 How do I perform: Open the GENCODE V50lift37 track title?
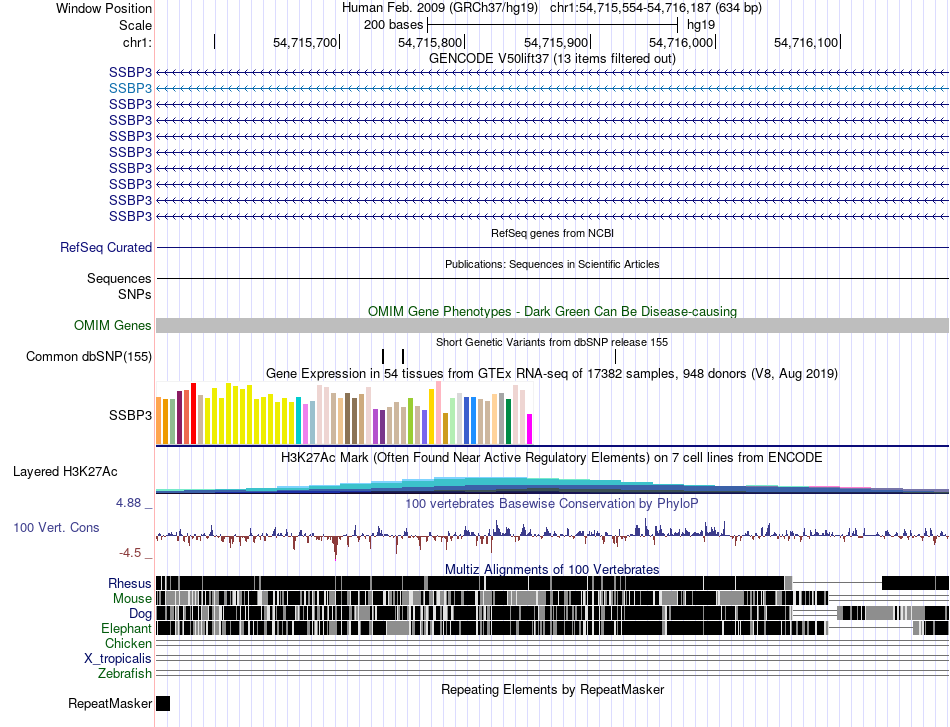click(552, 59)
